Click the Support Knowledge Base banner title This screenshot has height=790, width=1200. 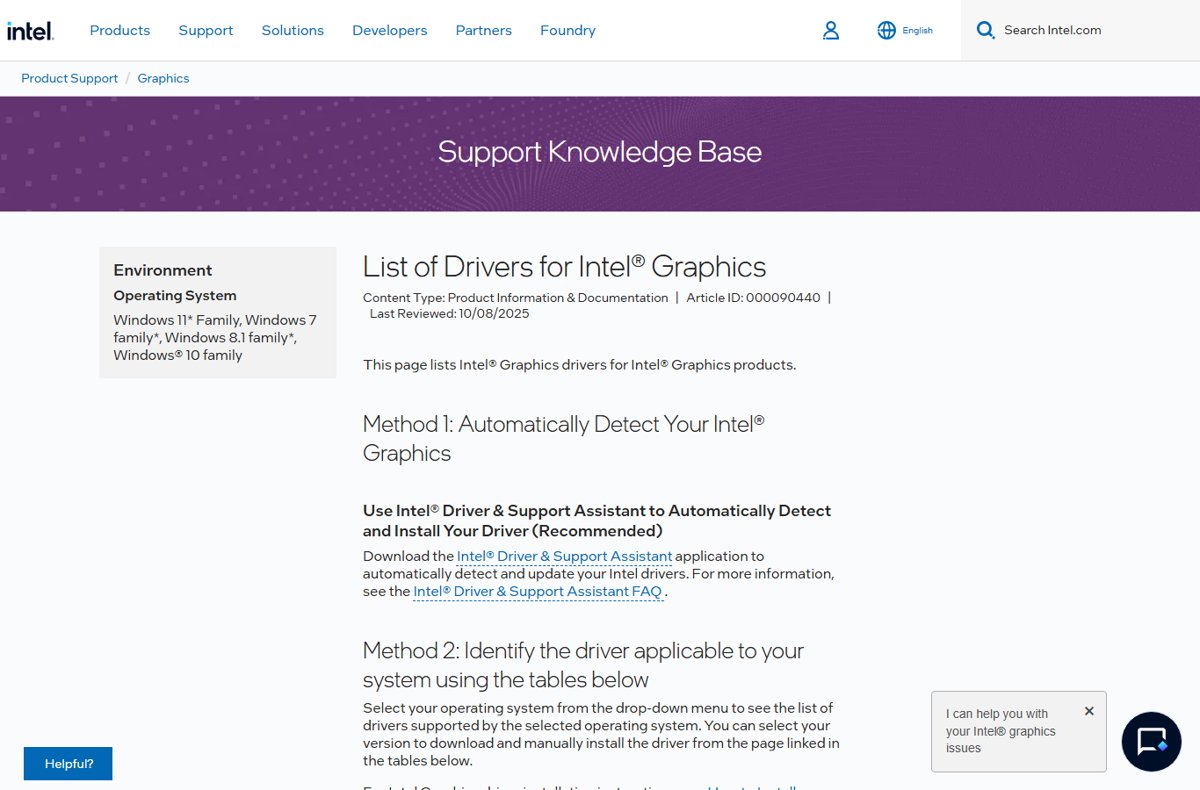coord(600,152)
